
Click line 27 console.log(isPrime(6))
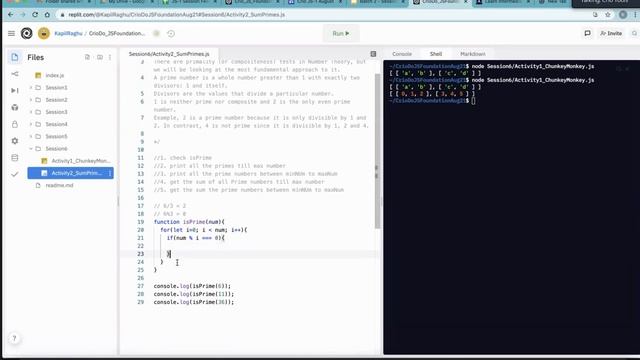coord(192,286)
